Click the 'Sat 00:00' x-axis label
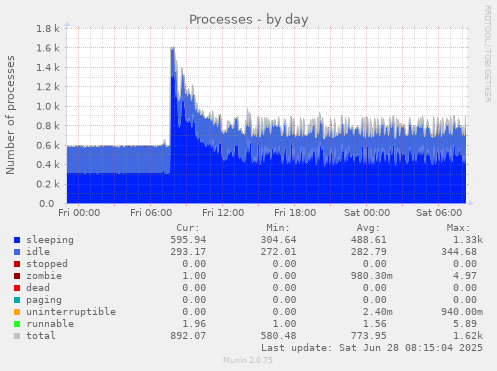This screenshot has width=497, height=371. point(367,213)
